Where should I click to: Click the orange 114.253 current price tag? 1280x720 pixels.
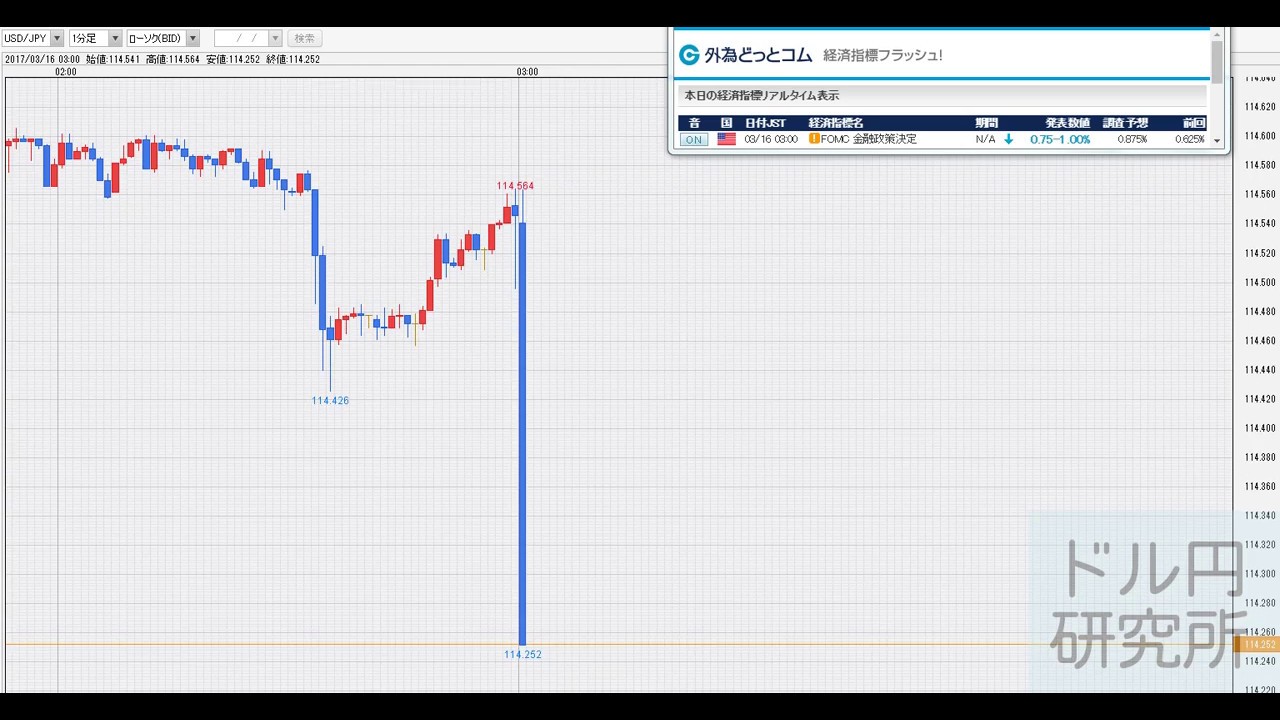1259,644
